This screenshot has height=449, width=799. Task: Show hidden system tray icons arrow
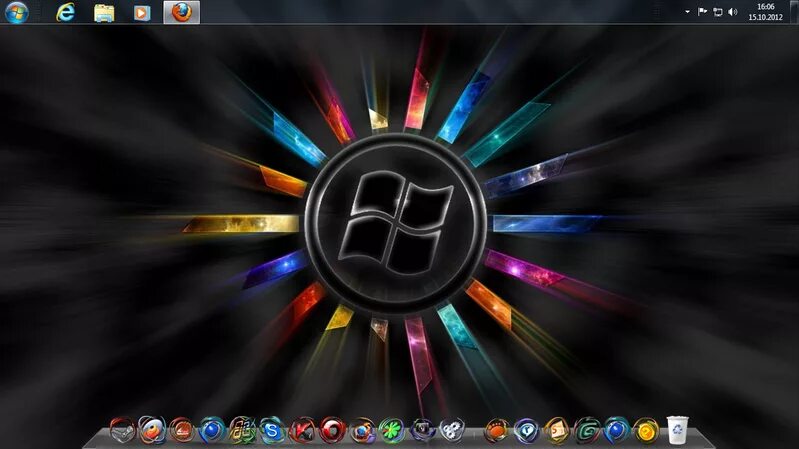tap(687, 12)
